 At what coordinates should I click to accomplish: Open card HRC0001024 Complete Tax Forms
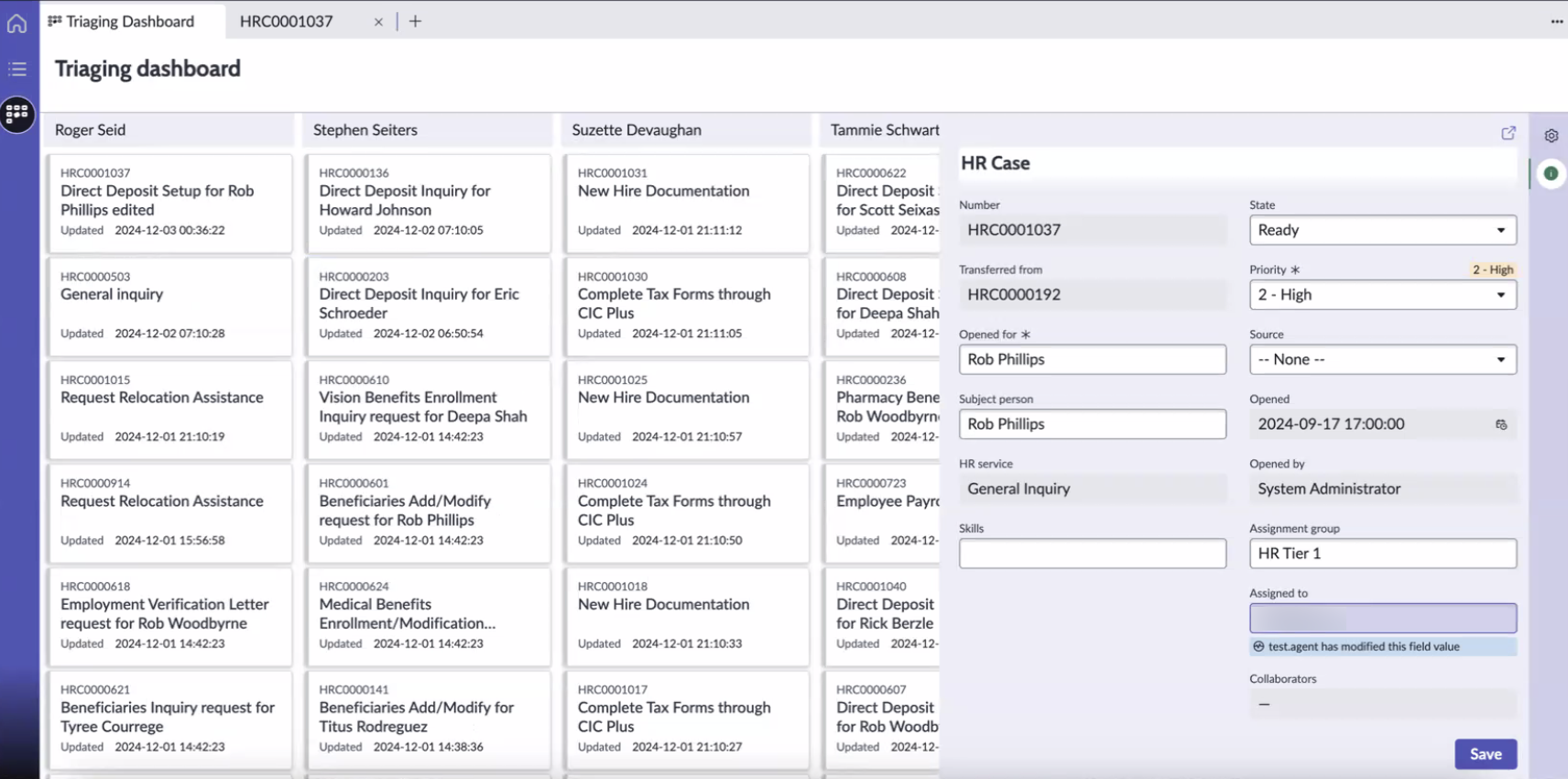pyautogui.click(x=687, y=514)
